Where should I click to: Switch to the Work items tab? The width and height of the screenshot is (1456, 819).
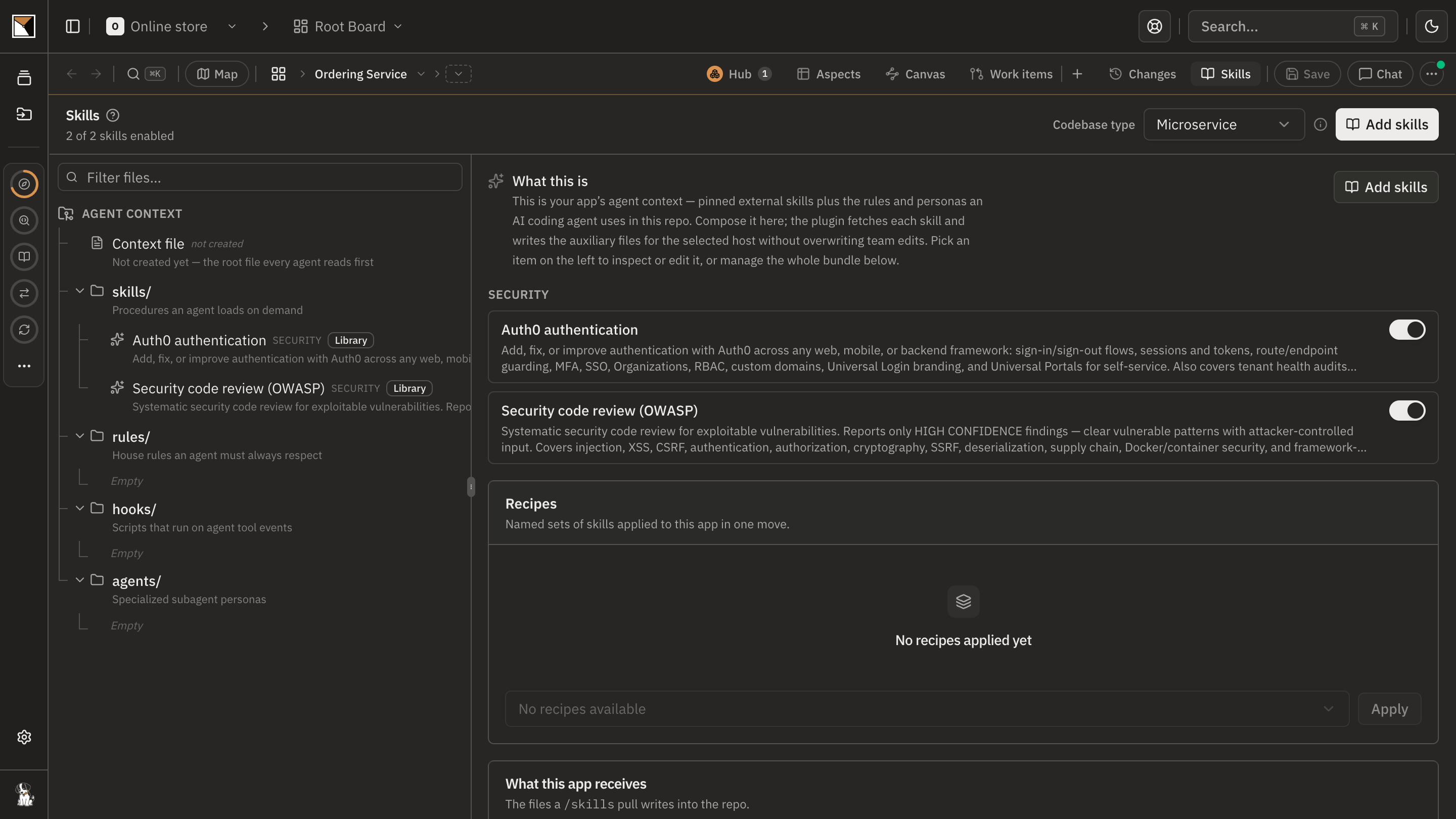pos(1012,74)
